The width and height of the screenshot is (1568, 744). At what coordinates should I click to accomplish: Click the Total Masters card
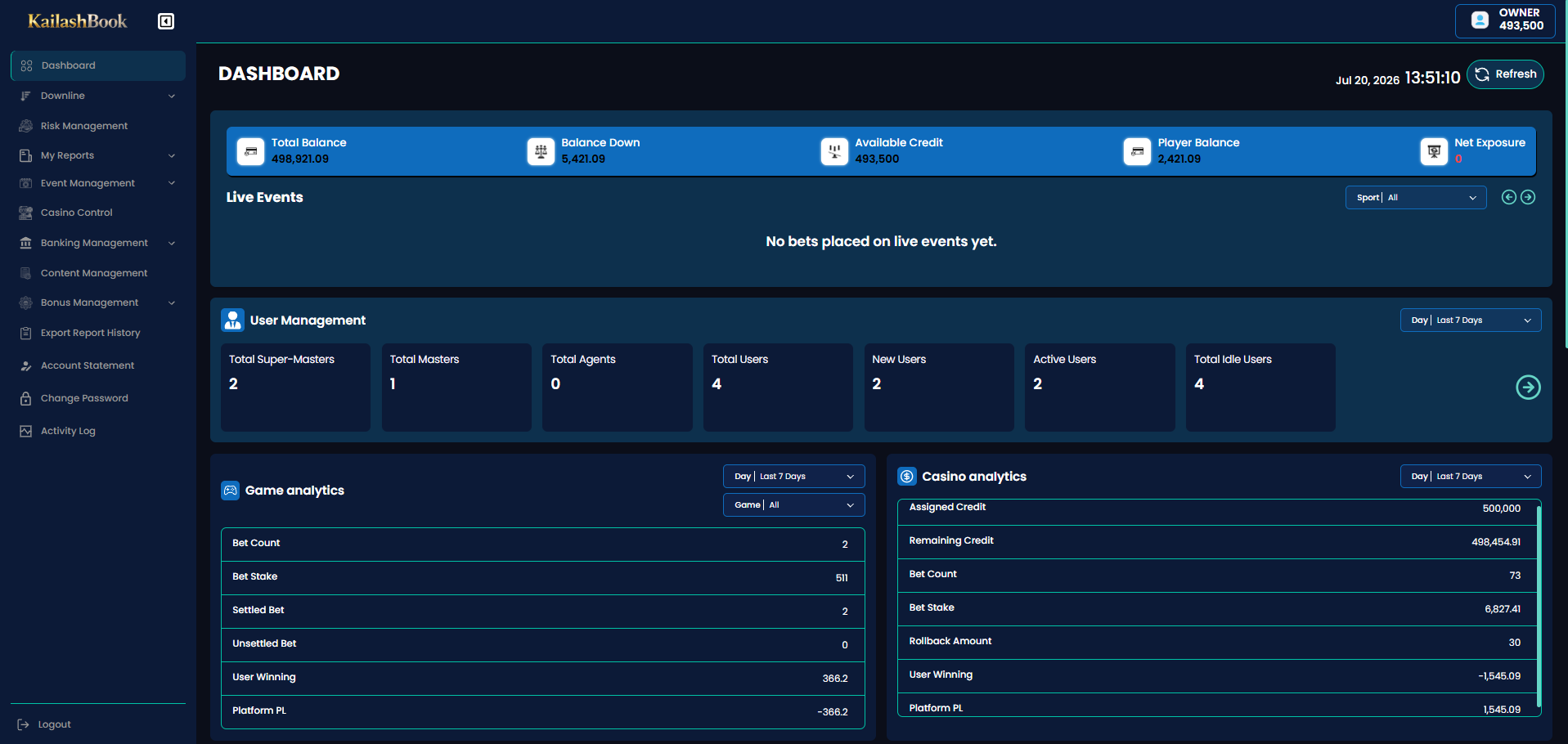pyautogui.click(x=456, y=388)
